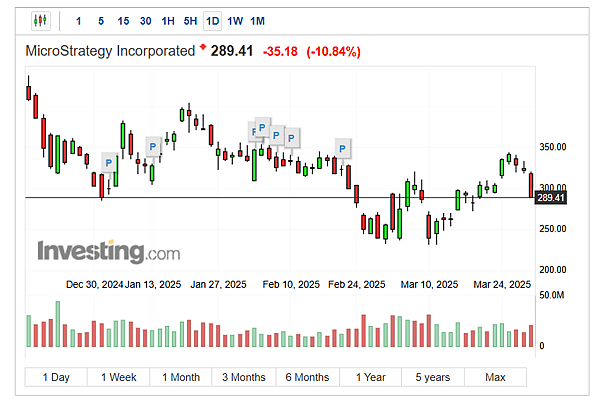Click the last red candlestick on the chart
The image size is (600, 407).
point(531,186)
